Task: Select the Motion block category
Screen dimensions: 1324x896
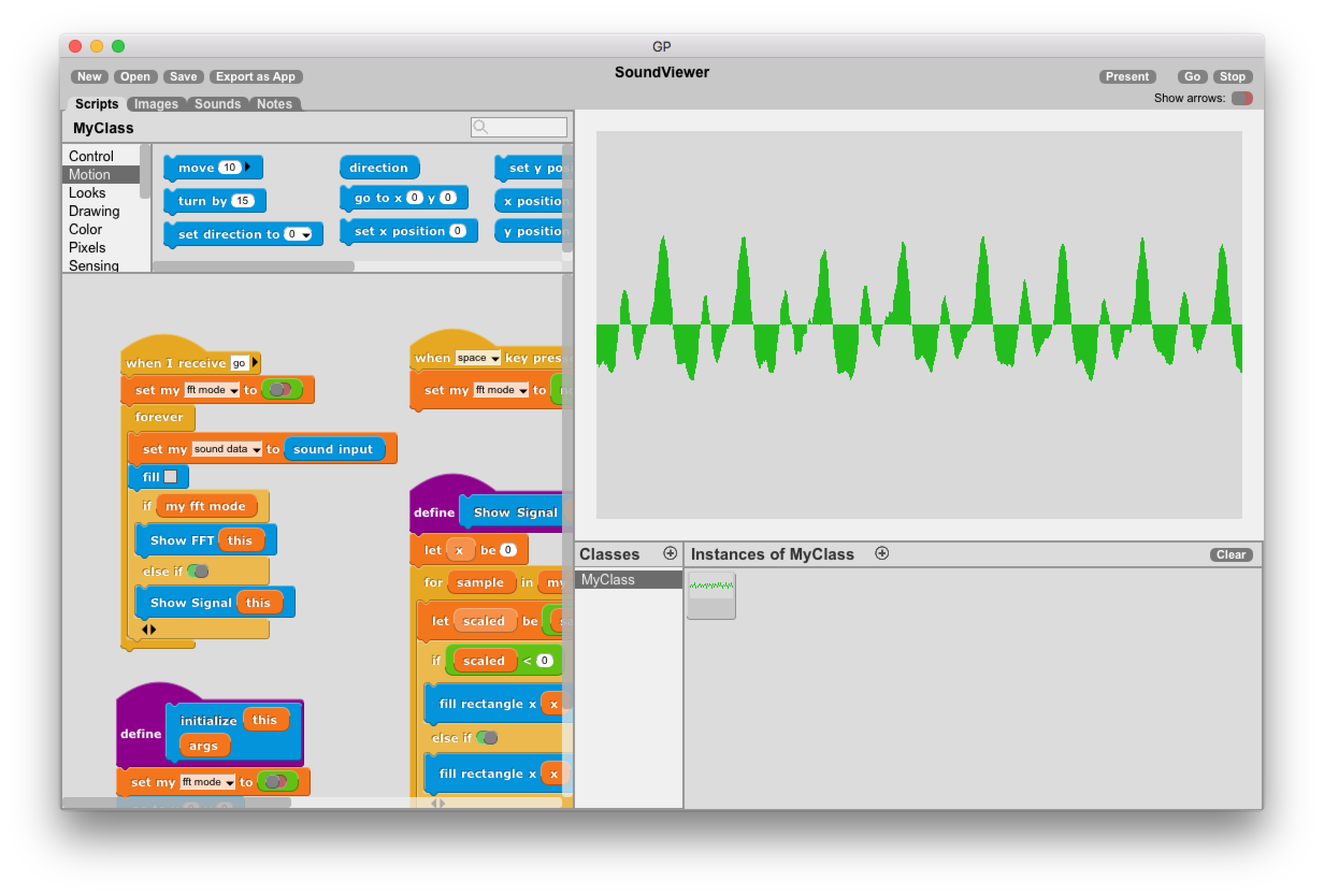Action: (100, 174)
